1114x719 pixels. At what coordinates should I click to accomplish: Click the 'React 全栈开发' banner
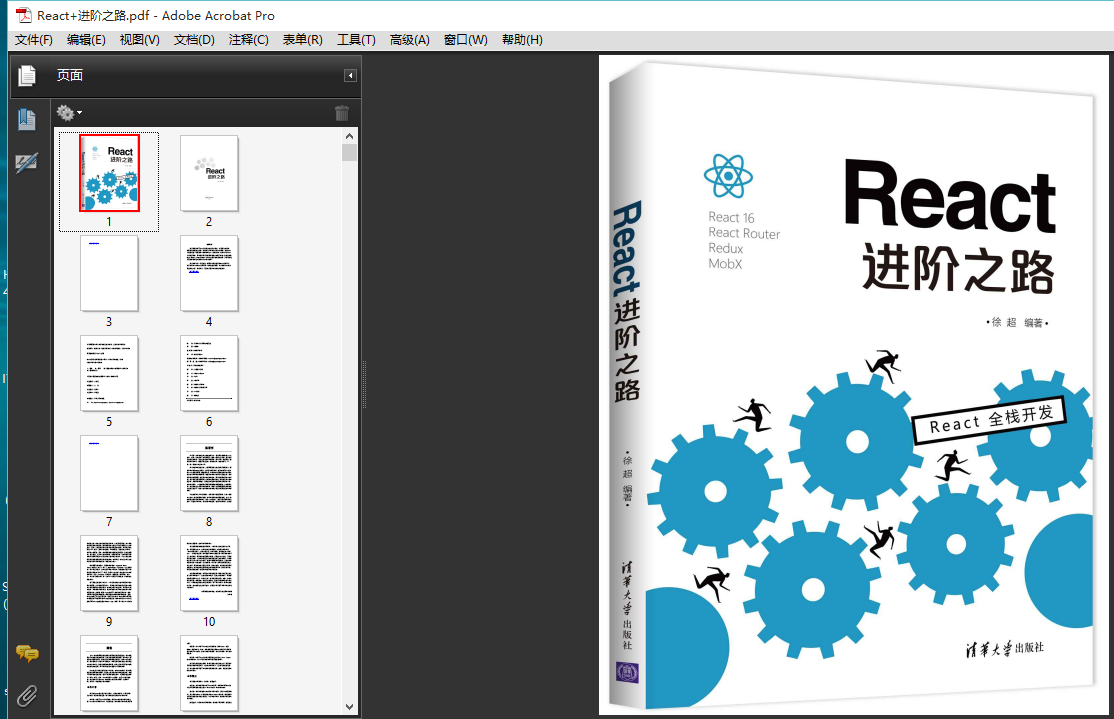click(990, 420)
